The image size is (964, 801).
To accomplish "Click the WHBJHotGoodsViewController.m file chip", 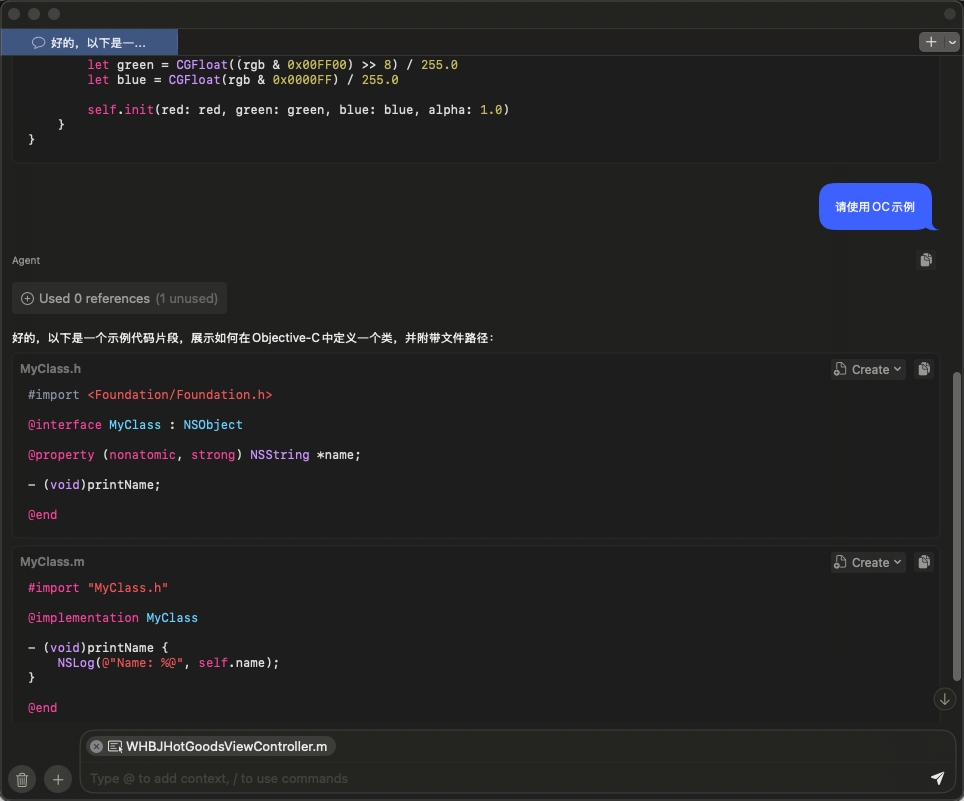I will 211,746.
